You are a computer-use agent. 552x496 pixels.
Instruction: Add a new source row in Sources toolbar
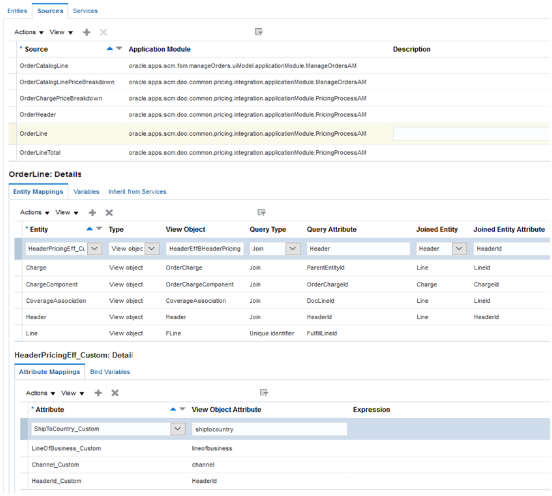[x=87, y=32]
